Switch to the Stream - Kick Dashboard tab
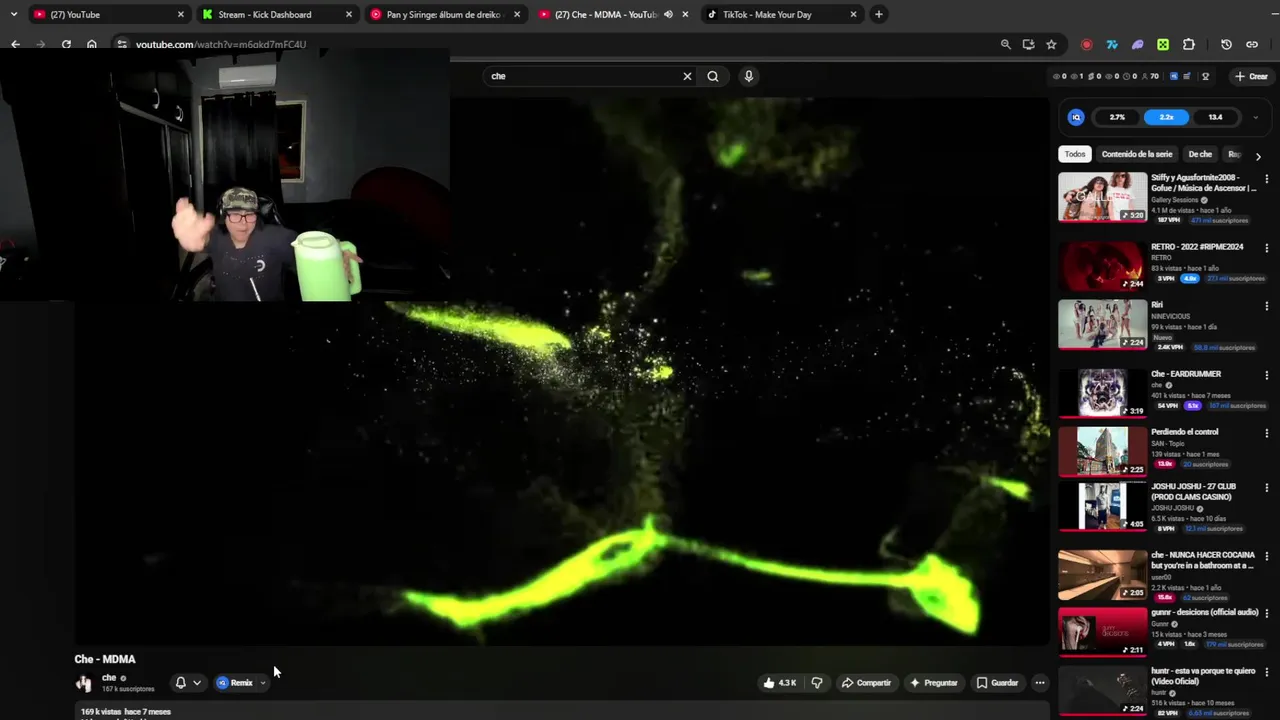 point(276,14)
